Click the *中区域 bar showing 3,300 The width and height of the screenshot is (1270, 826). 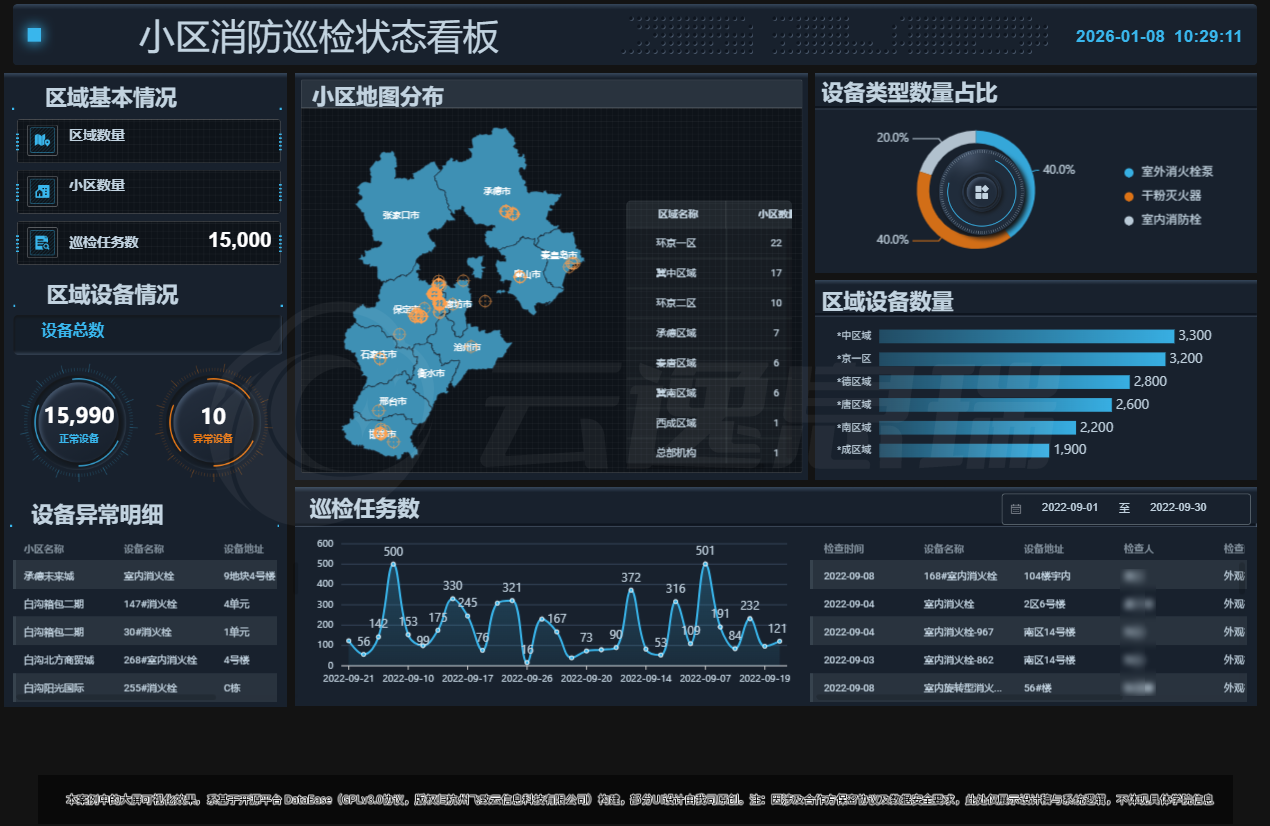(1026, 336)
